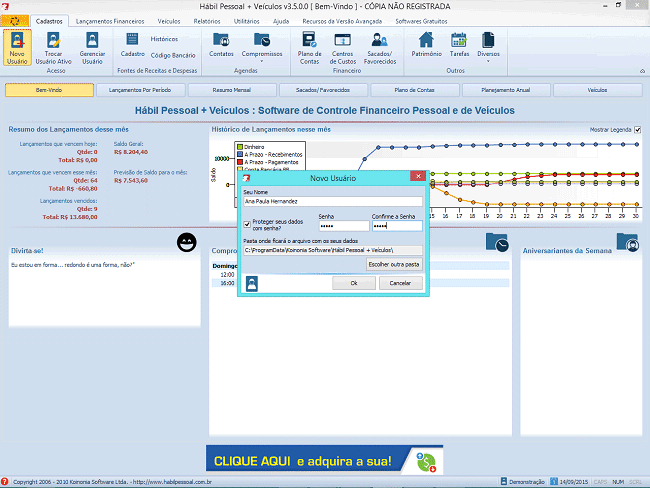Open Sacados/Favorecidos ribbon icon
650x488 pixels.
coord(380,48)
